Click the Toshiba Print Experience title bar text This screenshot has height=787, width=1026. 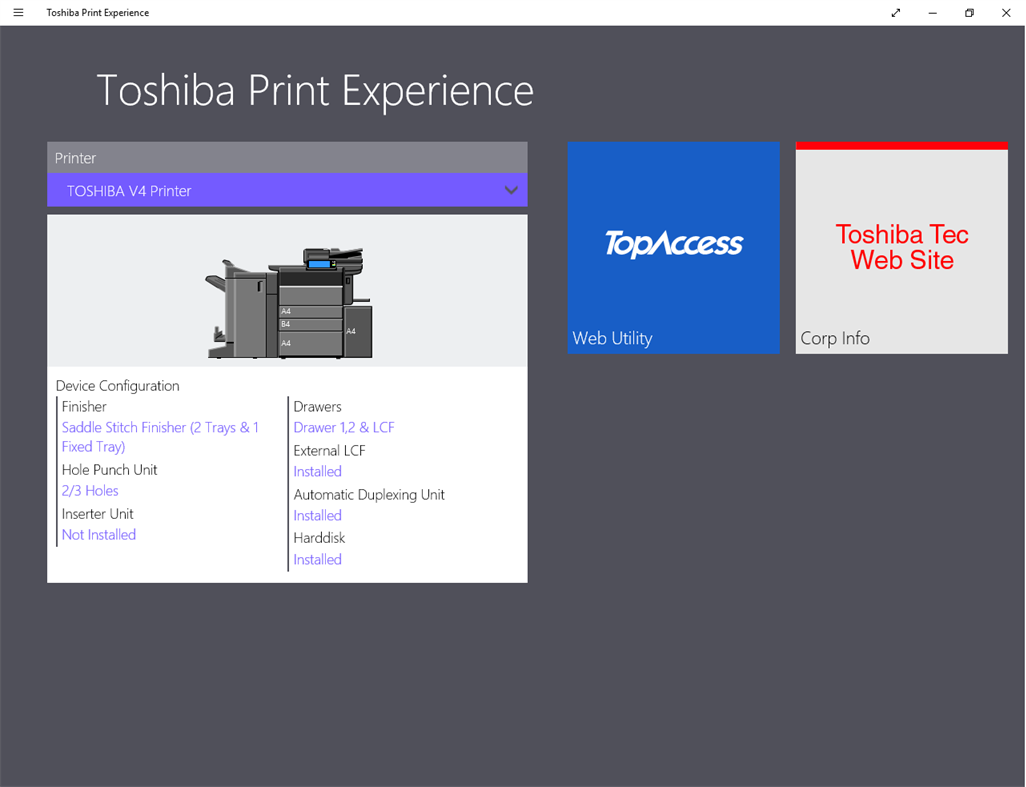tap(97, 12)
